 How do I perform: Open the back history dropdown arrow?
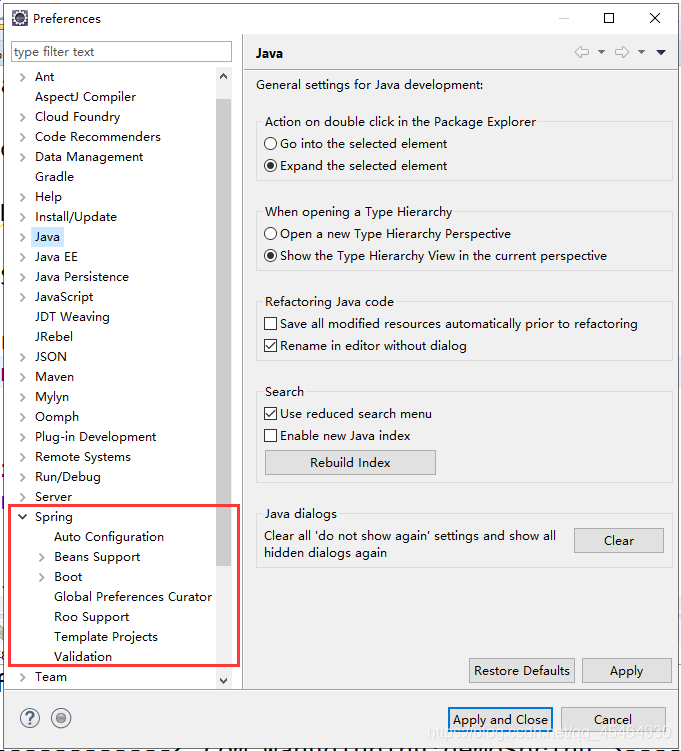click(601, 52)
